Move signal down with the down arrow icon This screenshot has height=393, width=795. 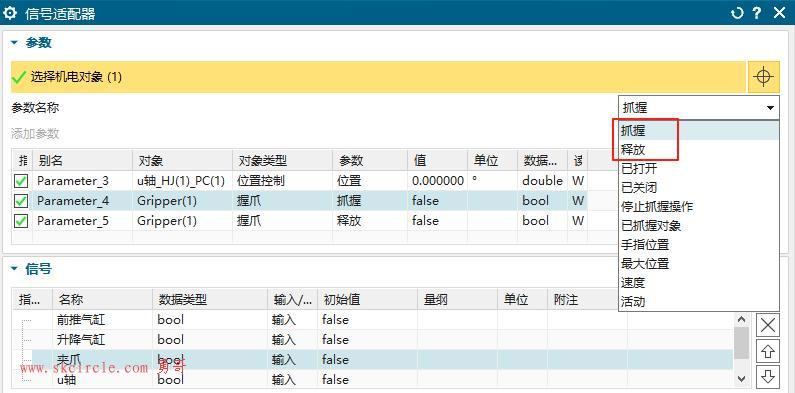(768, 377)
